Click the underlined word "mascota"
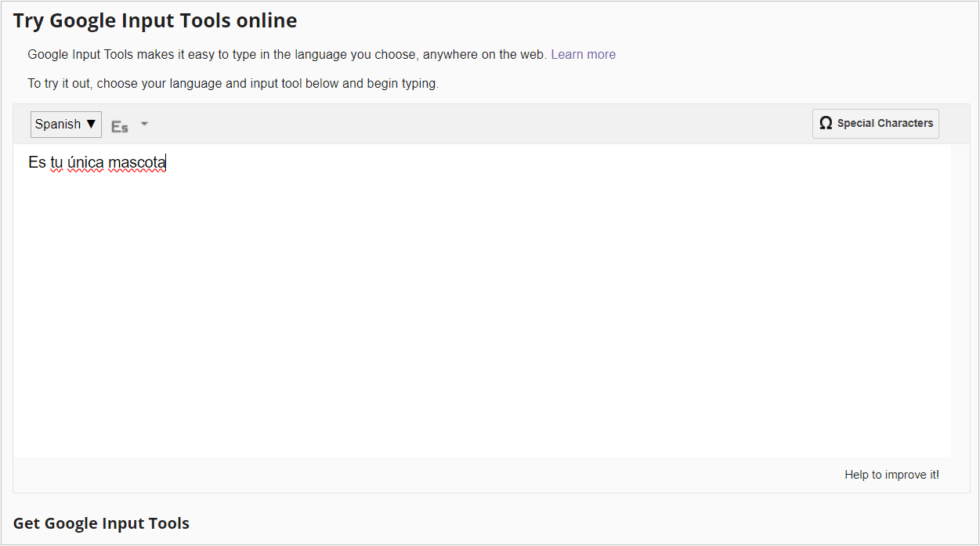 (x=137, y=163)
